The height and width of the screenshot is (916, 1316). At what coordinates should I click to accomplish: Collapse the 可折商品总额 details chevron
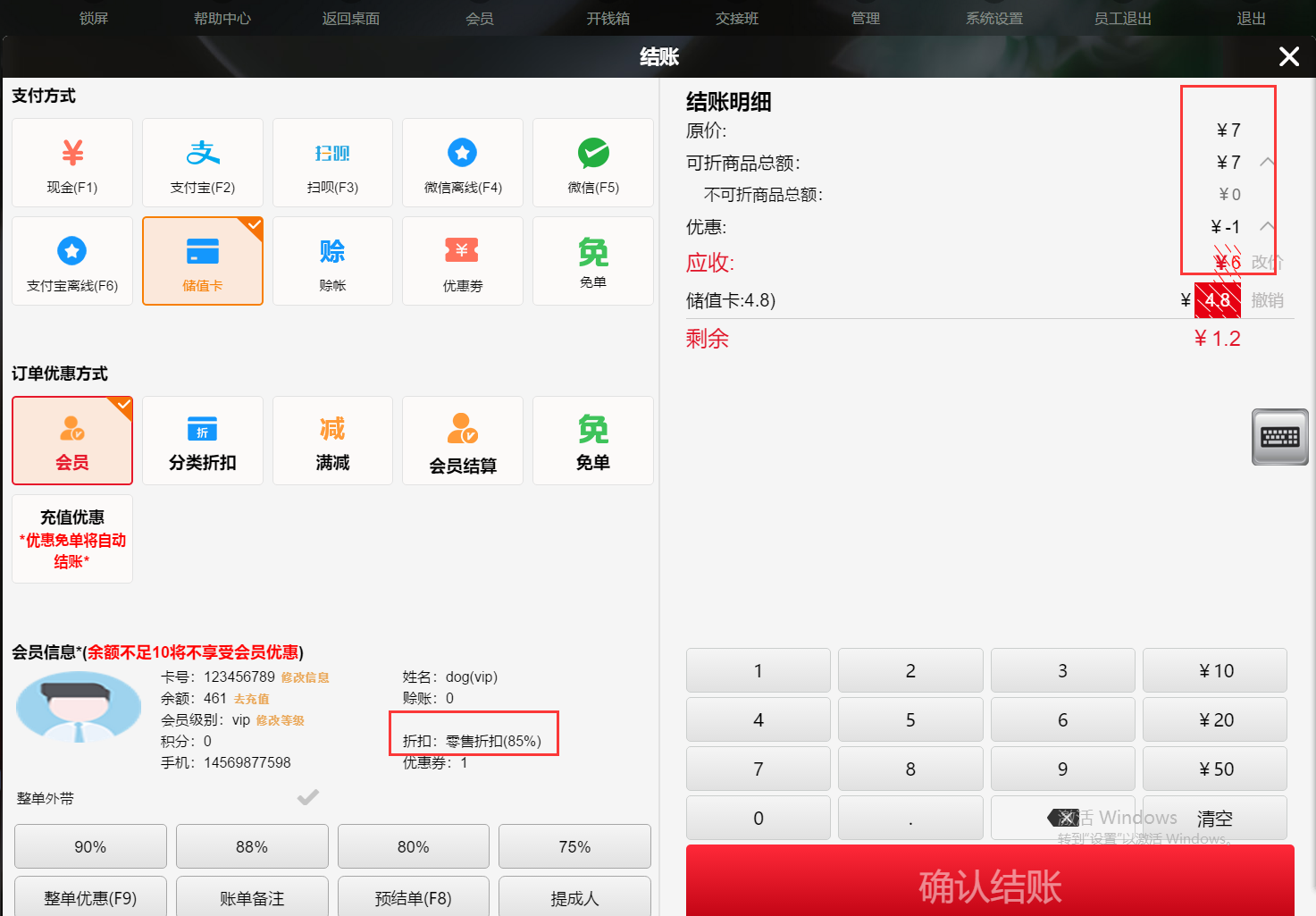click(1267, 162)
